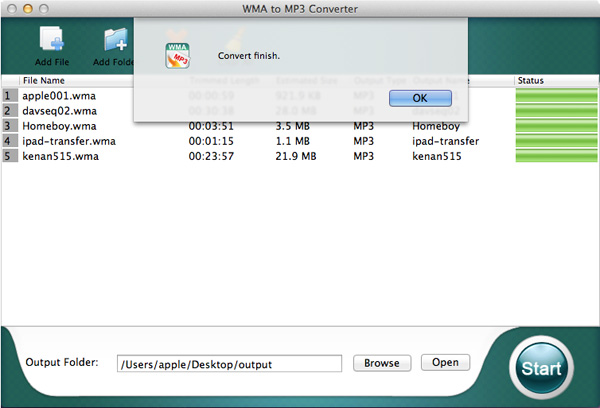Confirm the dialog with OK

coord(419,98)
